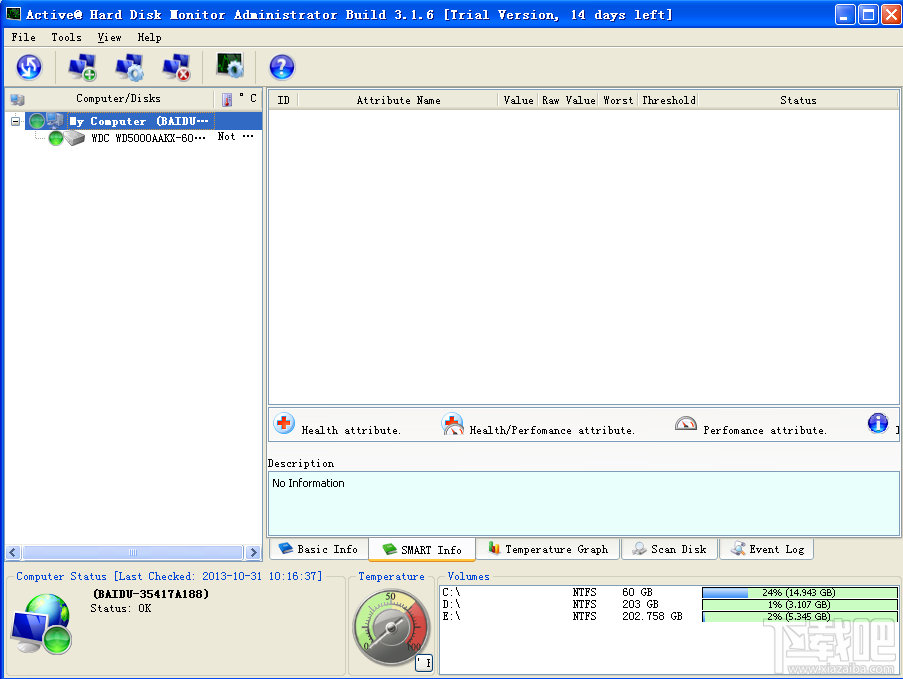Click the right arrow of the disk list scrollbar
903x679 pixels.
[254, 552]
